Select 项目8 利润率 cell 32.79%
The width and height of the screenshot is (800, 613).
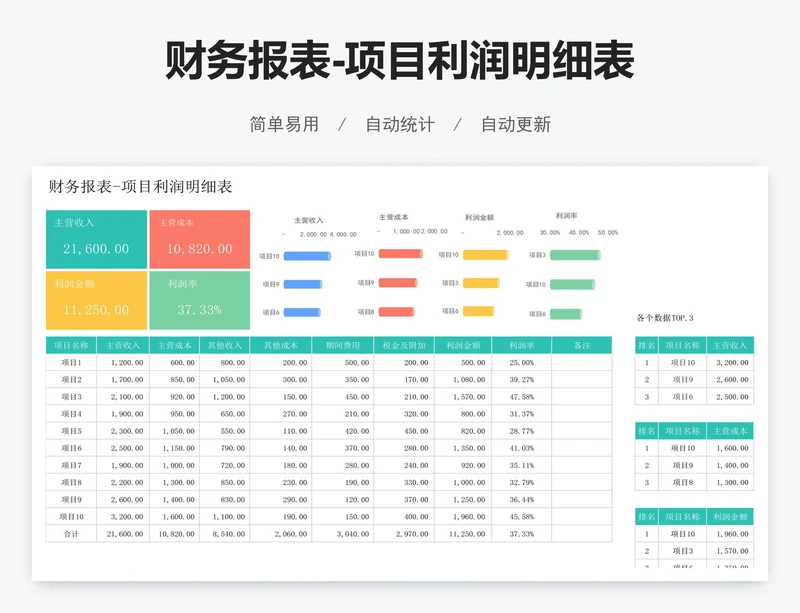click(521, 482)
